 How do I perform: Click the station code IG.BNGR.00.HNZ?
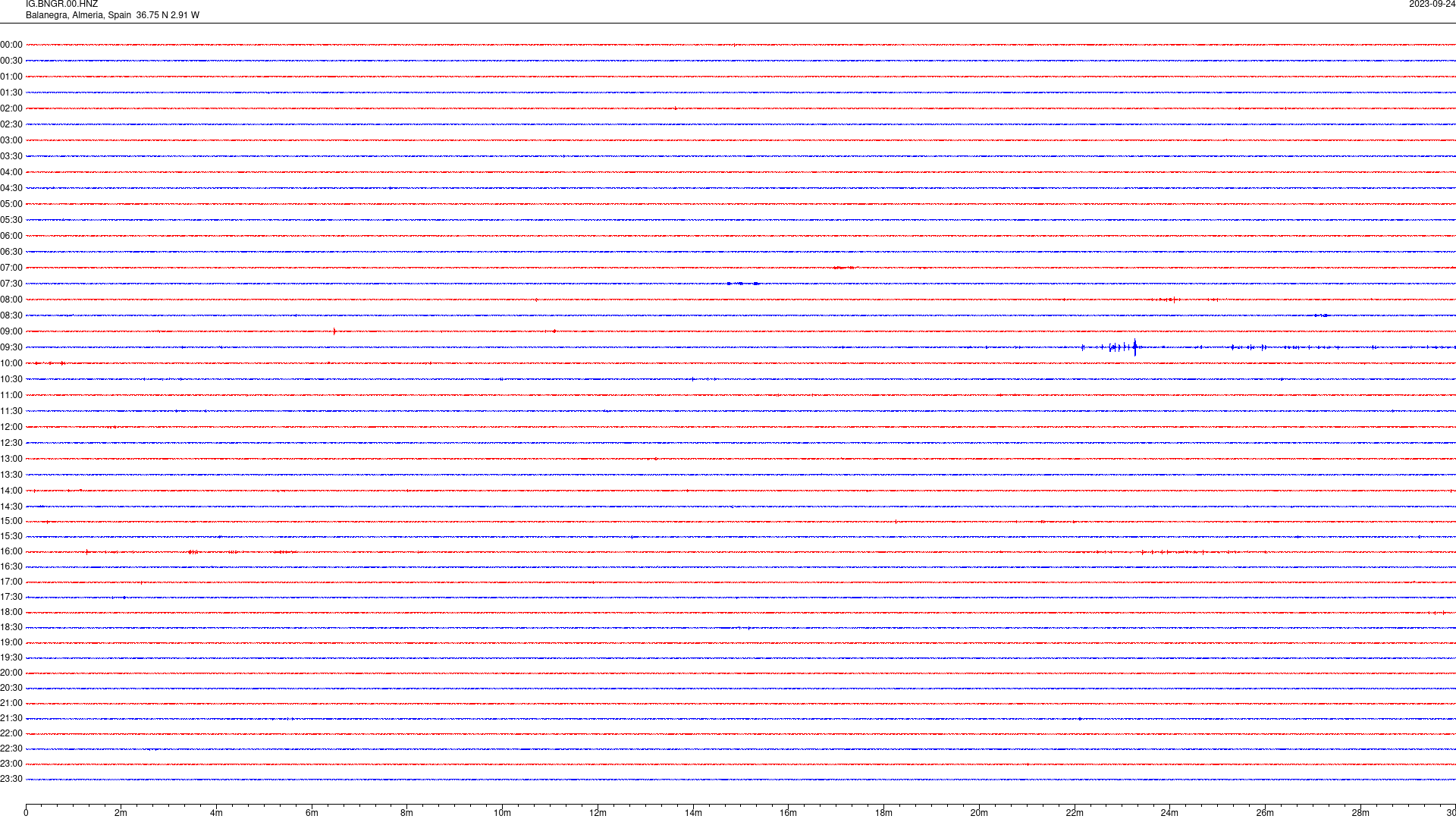pyautogui.click(x=61, y=5)
